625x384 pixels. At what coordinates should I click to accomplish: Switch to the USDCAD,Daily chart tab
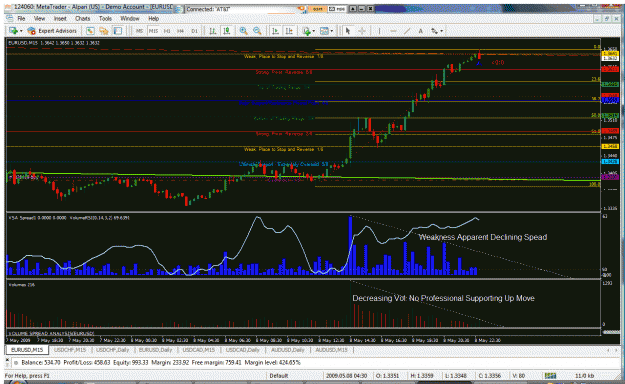pyautogui.click(x=243, y=350)
